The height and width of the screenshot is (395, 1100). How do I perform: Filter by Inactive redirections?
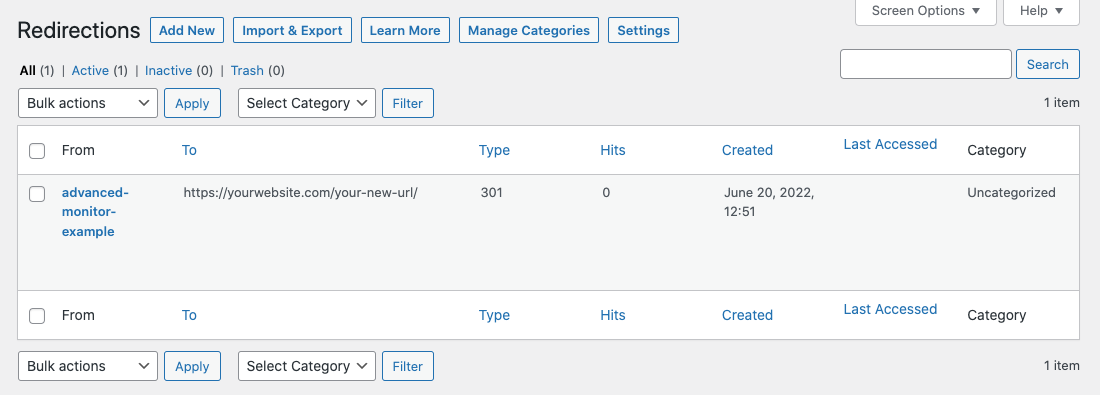(x=168, y=70)
